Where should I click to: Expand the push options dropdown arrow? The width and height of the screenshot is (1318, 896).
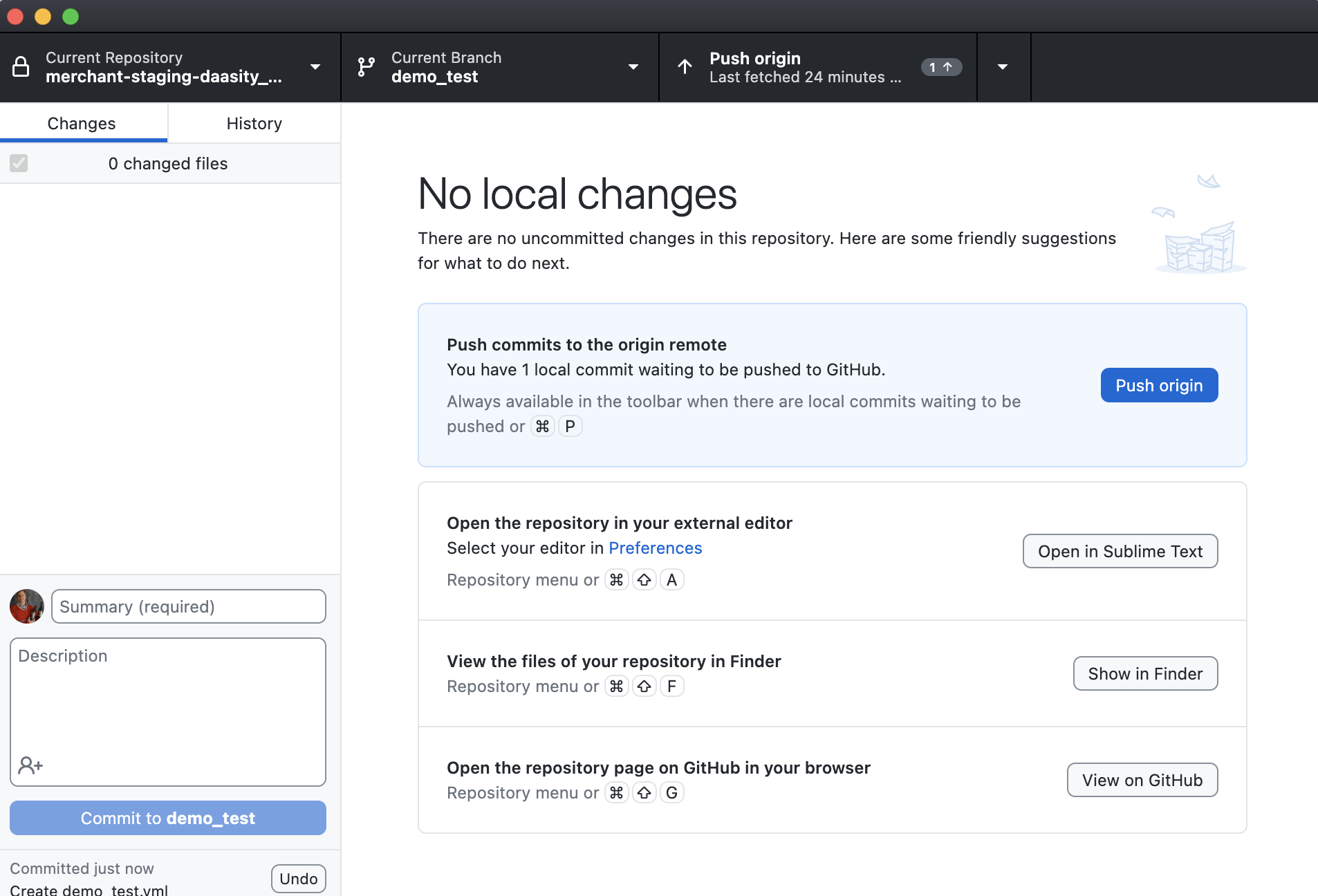pos(1003,67)
